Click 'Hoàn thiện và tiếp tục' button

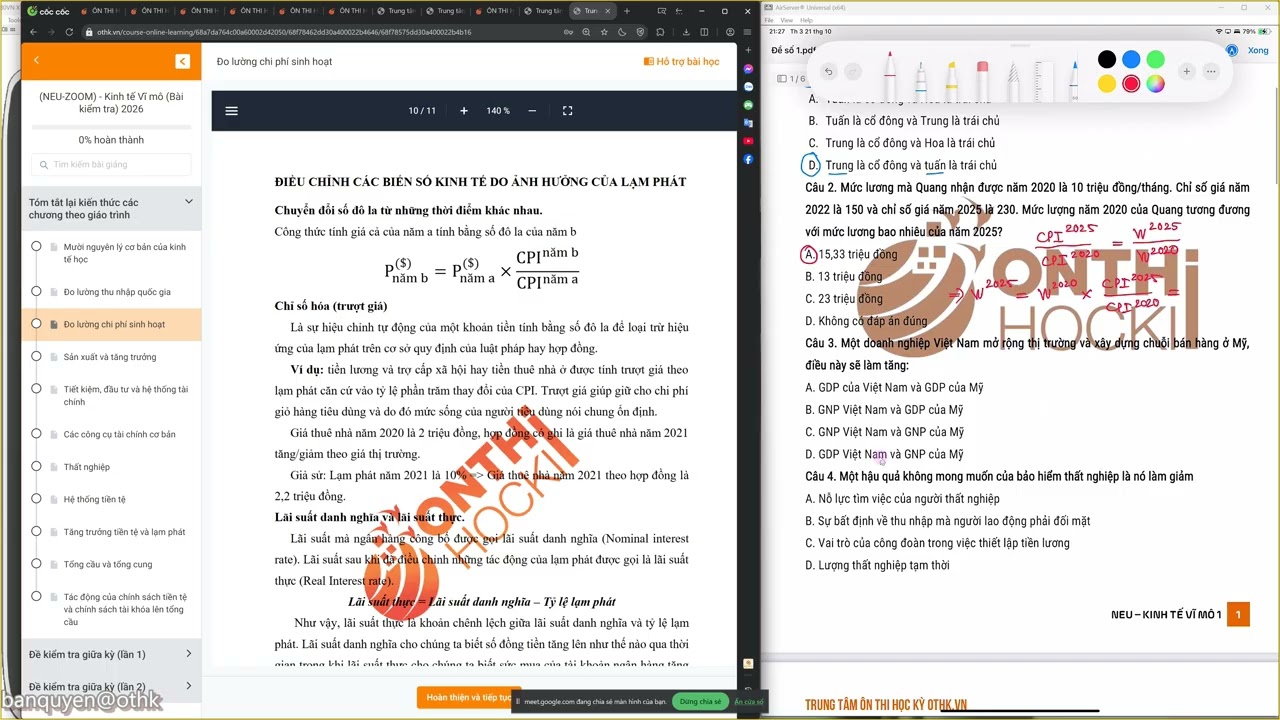click(468, 697)
